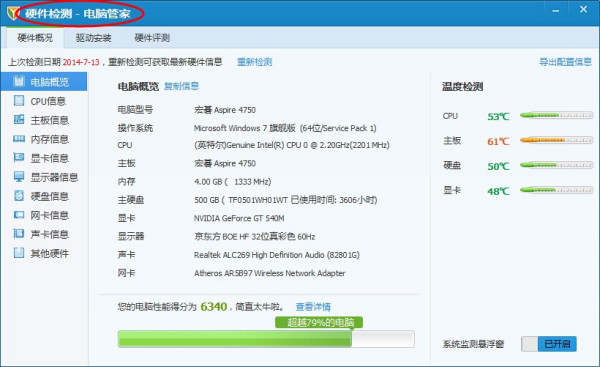Screen dimensions: 600x367
Task: Click the 53℃ CPU temperature reading
Action: pyautogui.click(x=498, y=116)
